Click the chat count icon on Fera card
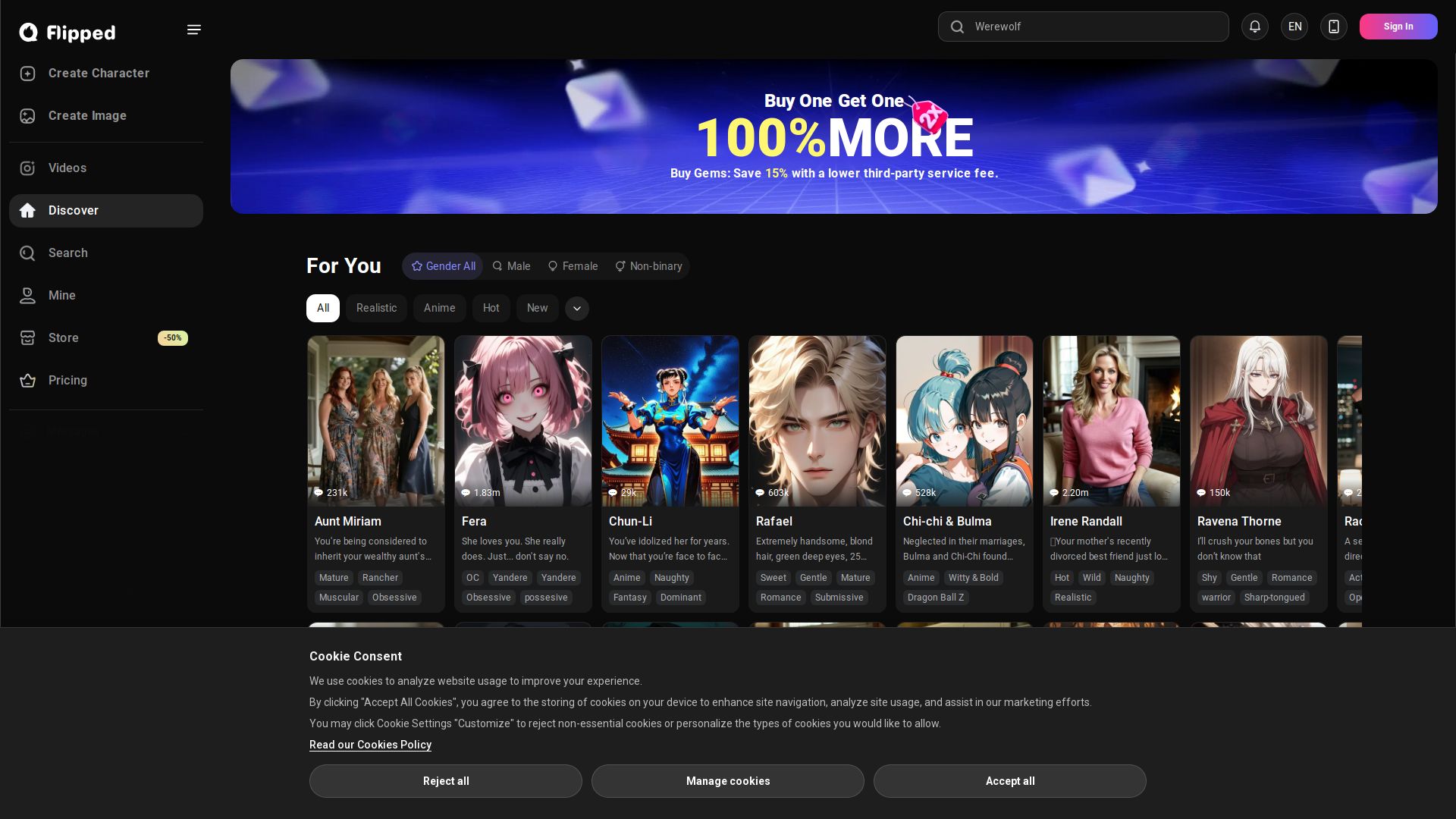 click(x=466, y=493)
